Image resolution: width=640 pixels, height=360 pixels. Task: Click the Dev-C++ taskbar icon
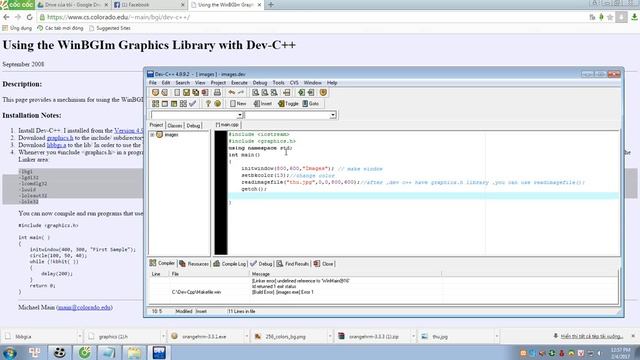point(159,352)
